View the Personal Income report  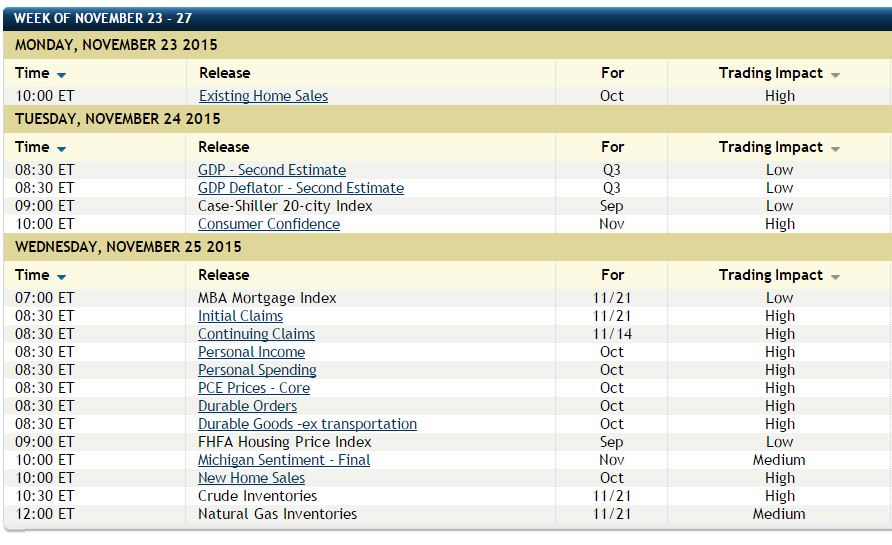251,352
